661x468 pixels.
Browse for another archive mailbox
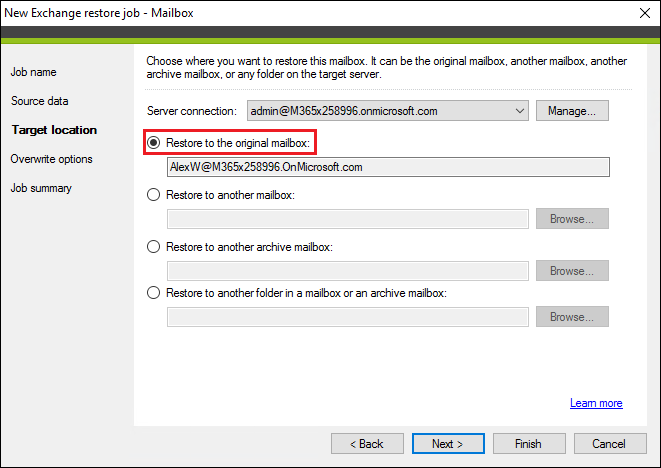coord(572,271)
